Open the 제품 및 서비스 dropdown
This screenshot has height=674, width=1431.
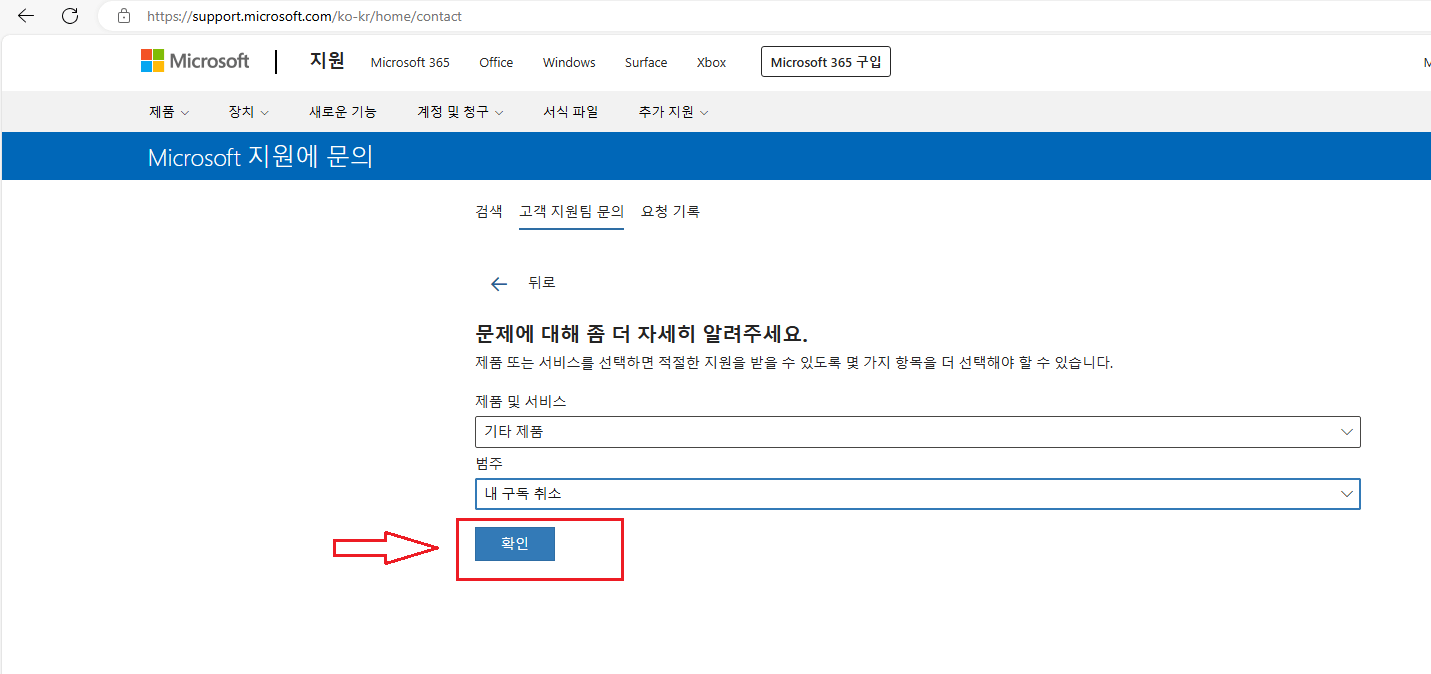click(917, 432)
